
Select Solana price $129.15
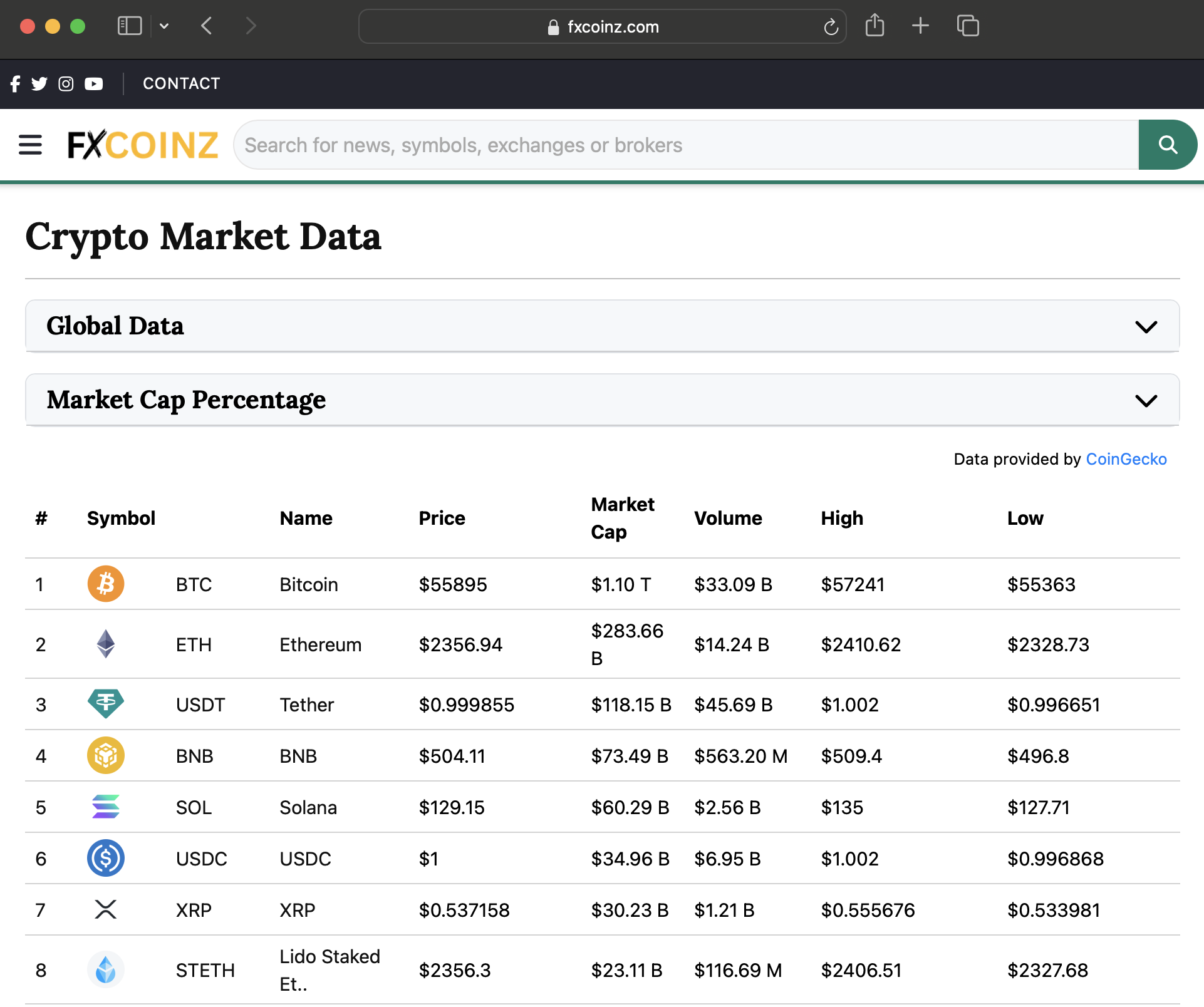(452, 807)
